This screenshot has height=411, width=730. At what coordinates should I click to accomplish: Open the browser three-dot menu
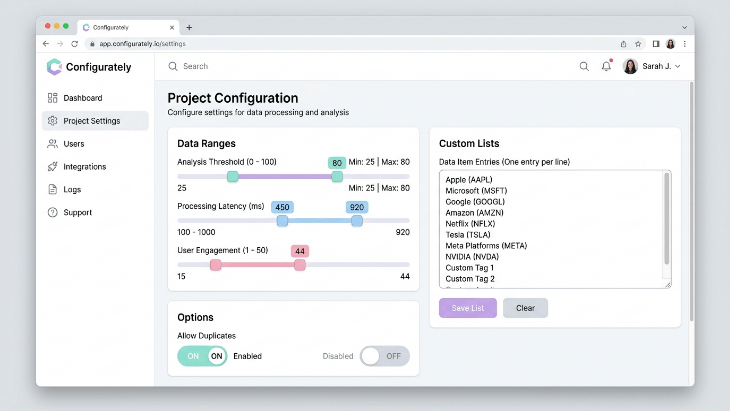684,44
